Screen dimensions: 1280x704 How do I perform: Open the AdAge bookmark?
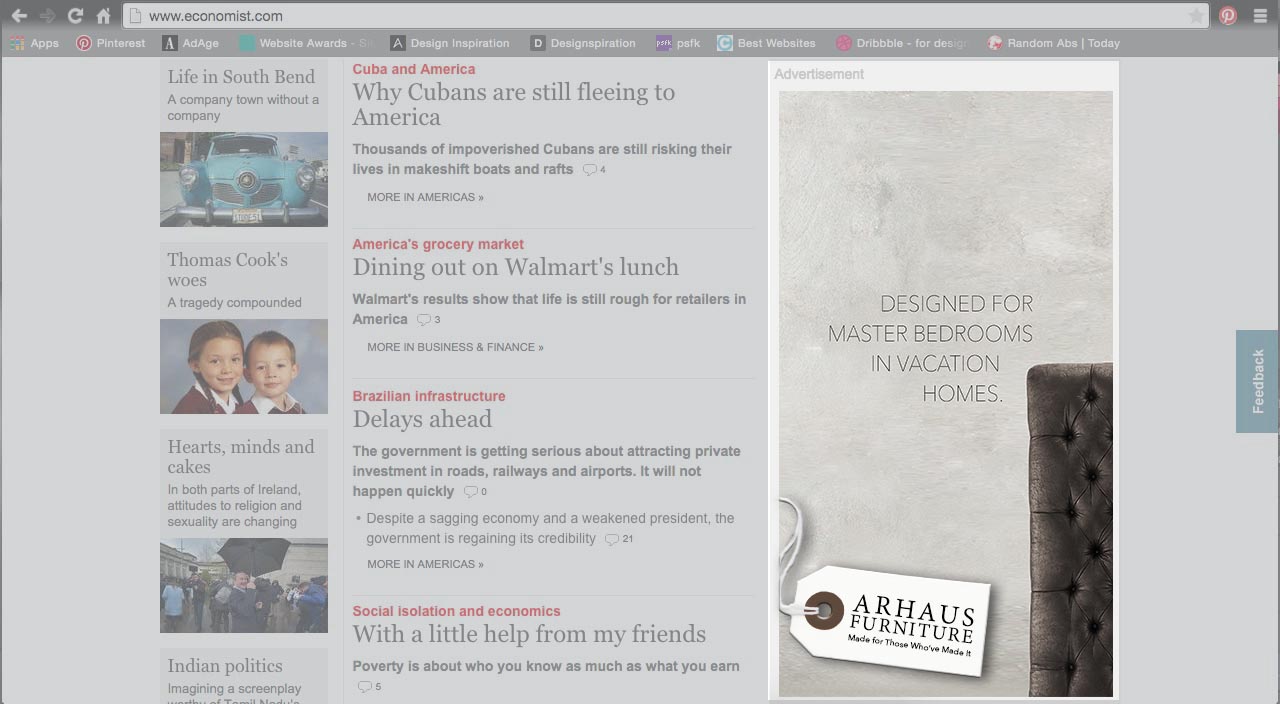(191, 43)
